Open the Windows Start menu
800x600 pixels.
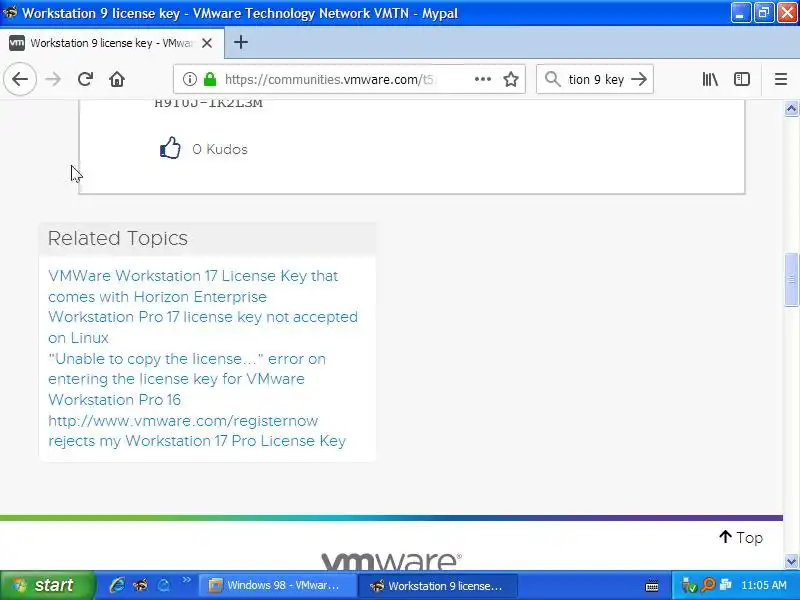[47, 585]
